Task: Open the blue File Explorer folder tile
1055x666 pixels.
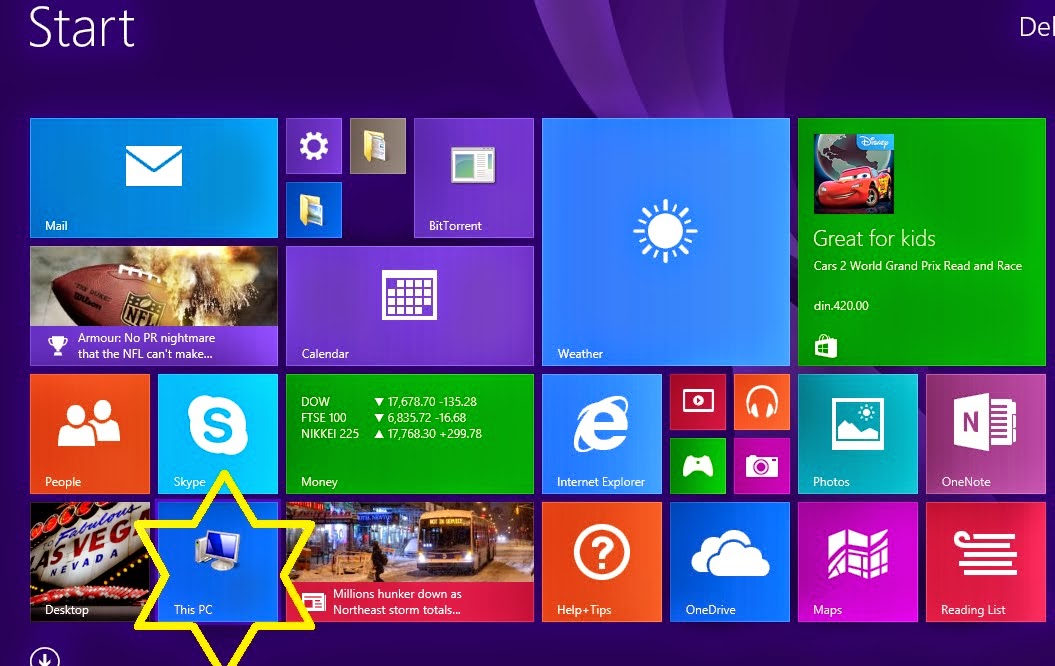Action: 314,210
